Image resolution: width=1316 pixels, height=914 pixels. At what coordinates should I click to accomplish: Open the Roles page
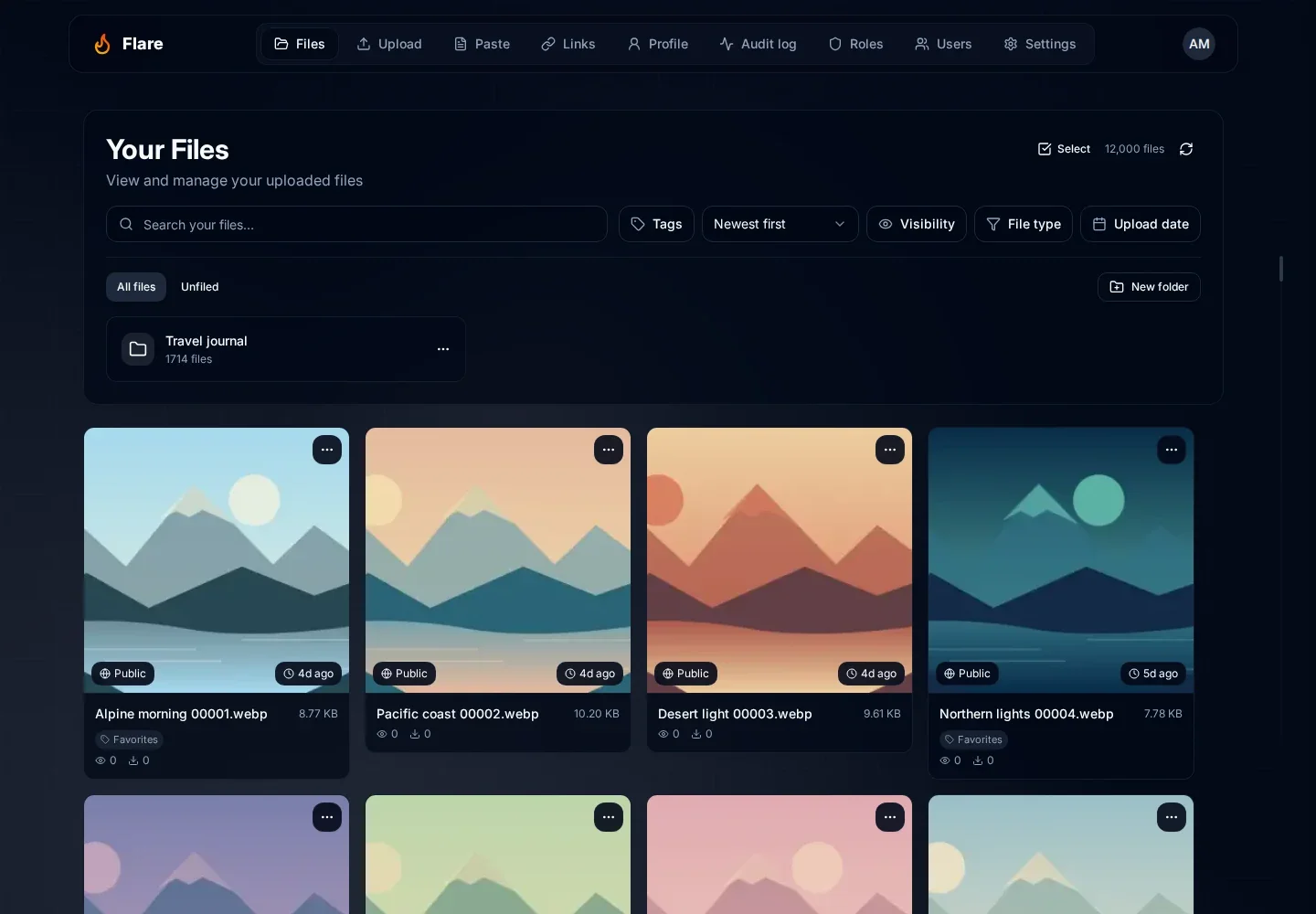(x=855, y=44)
